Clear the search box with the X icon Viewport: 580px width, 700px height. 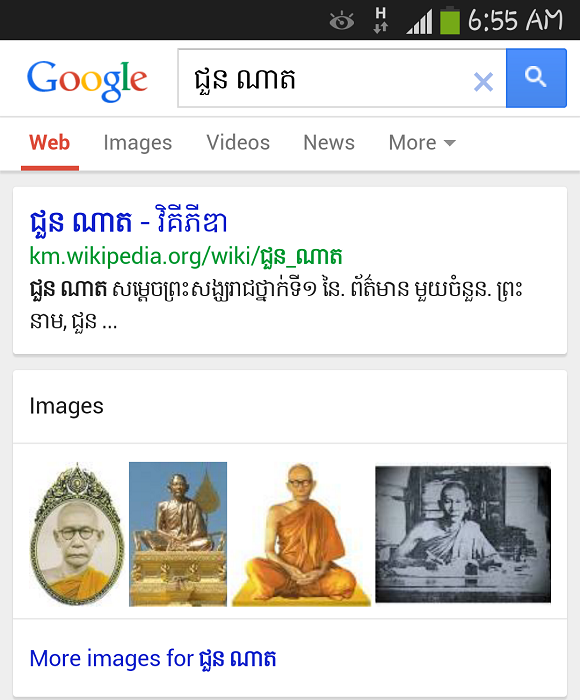pyautogui.click(x=483, y=82)
